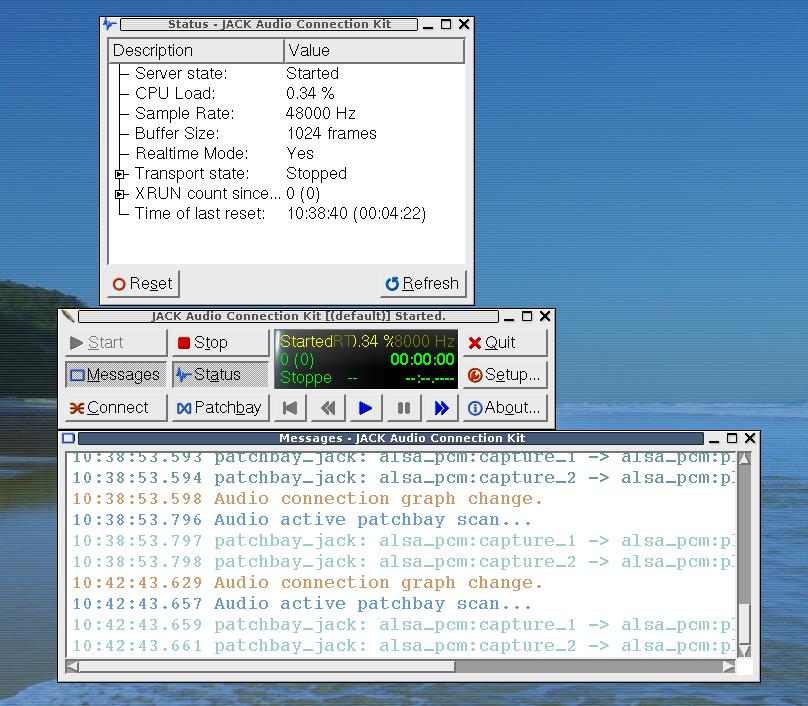The height and width of the screenshot is (706, 808).
Task: Click Messages horizontal scrollbar left arrow
Action: 73,666
